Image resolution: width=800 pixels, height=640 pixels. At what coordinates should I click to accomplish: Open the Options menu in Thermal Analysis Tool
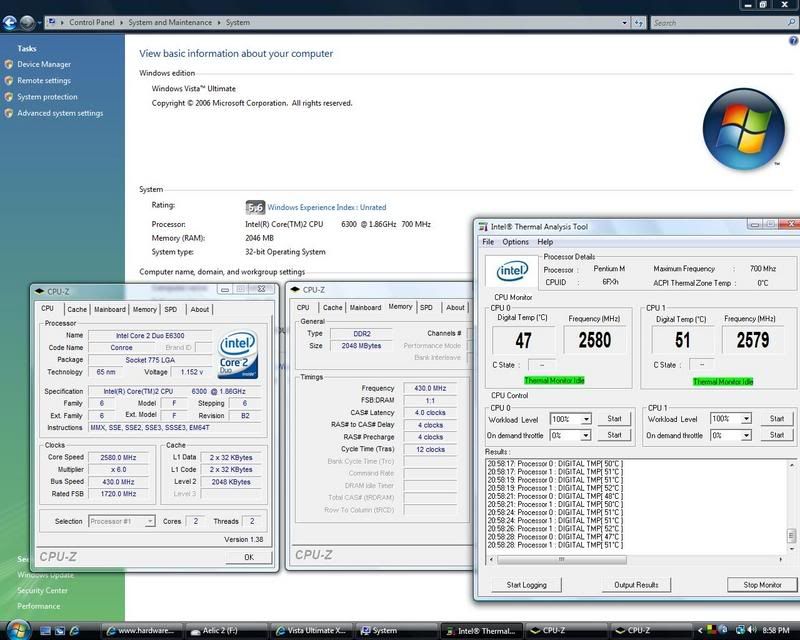click(x=515, y=242)
